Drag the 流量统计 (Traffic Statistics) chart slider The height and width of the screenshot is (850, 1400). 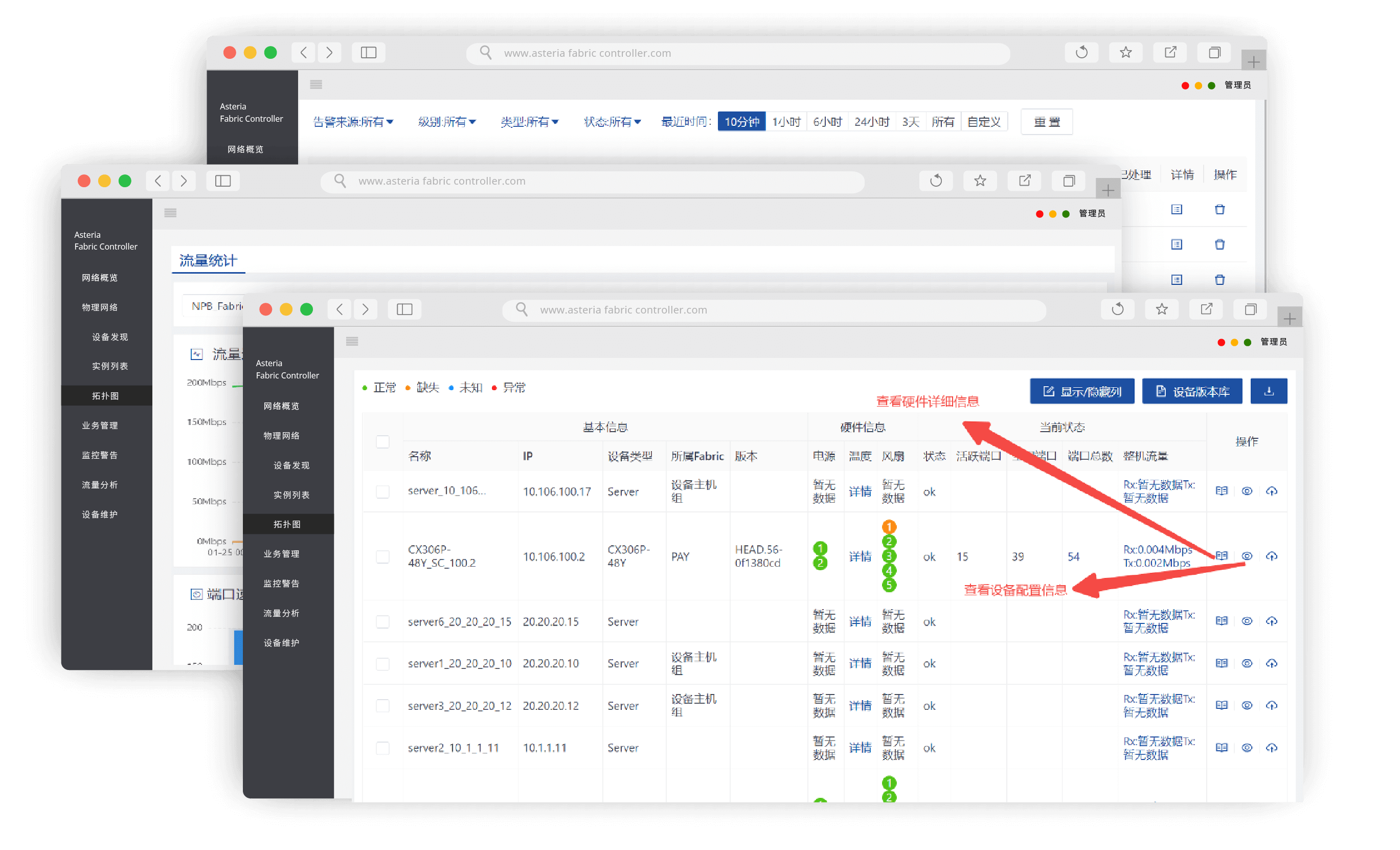240,540
